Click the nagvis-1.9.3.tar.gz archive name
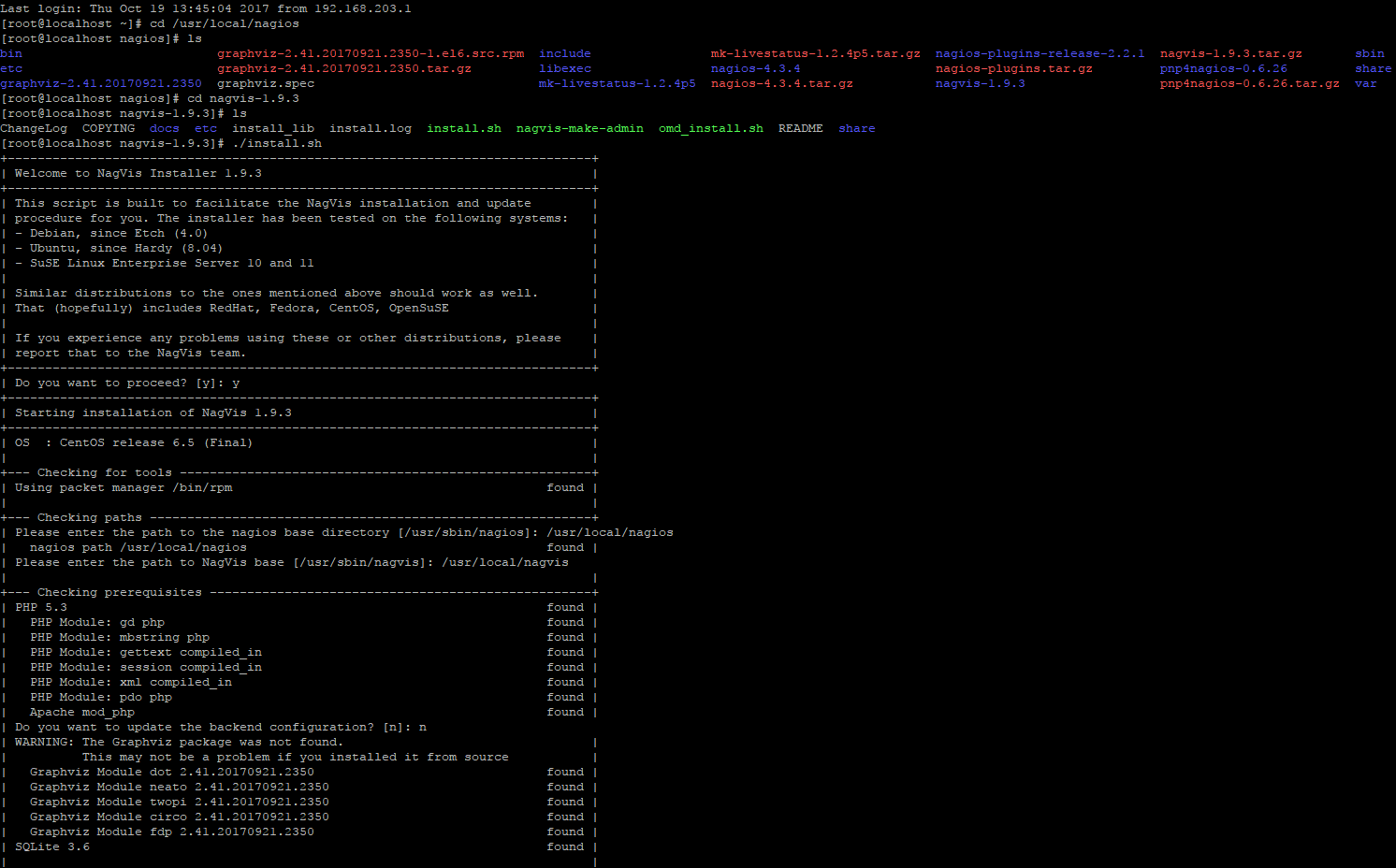The image size is (1396, 868). pyautogui.click(x=1230, y=53)
